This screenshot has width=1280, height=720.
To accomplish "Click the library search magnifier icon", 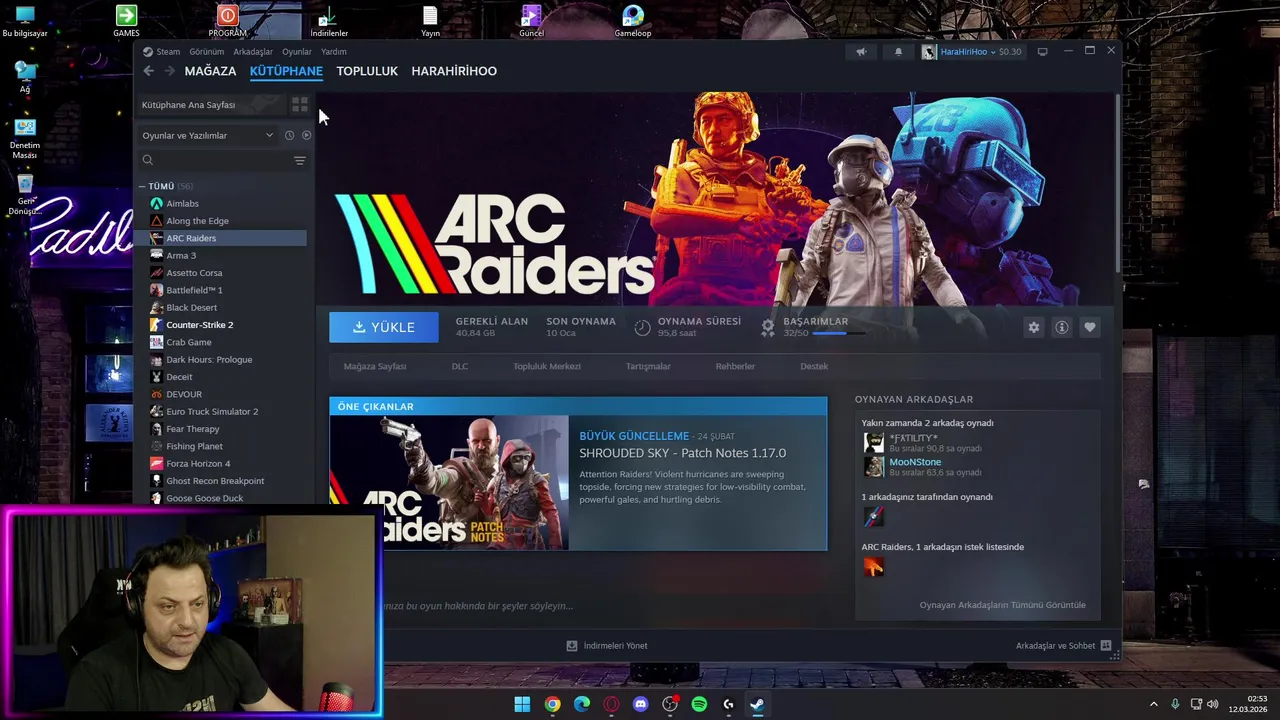I will 148,160.
